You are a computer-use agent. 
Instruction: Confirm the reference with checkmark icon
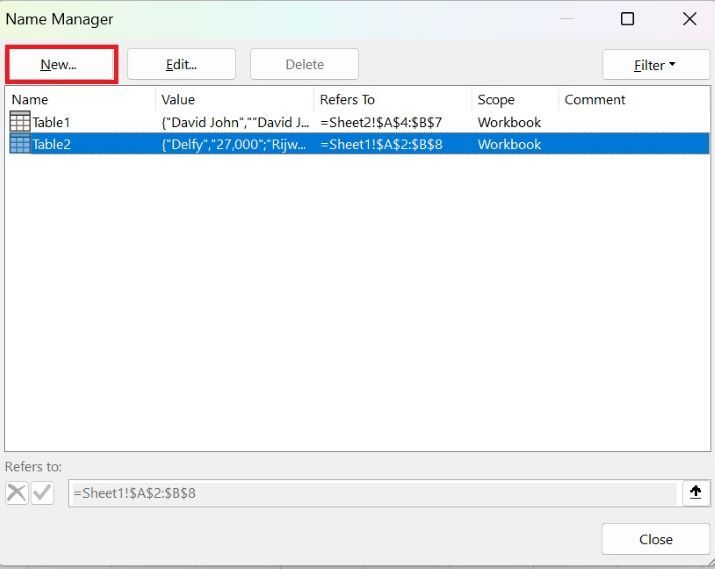(x=42, y=493)
